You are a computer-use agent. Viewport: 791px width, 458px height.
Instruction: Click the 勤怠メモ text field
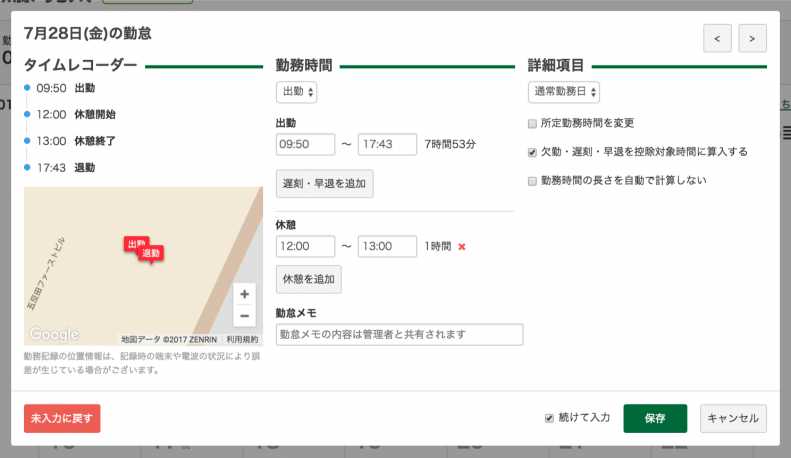399,334
